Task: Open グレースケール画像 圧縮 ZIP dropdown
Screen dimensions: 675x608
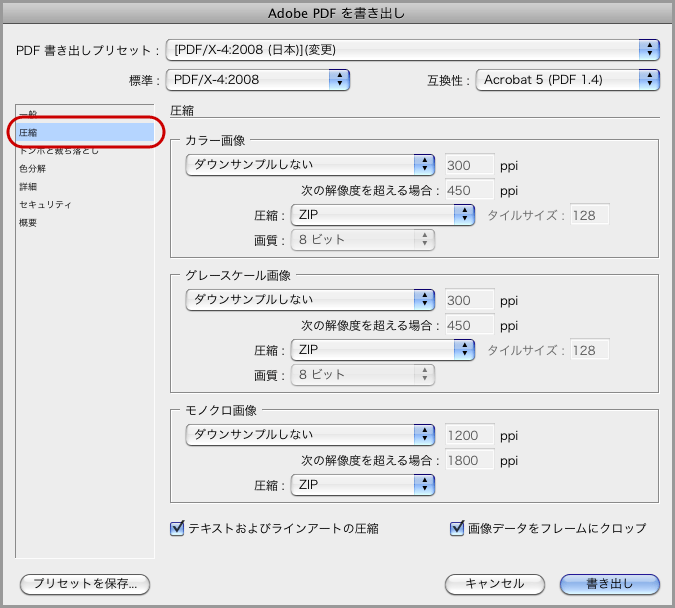Action: (383, 350)
